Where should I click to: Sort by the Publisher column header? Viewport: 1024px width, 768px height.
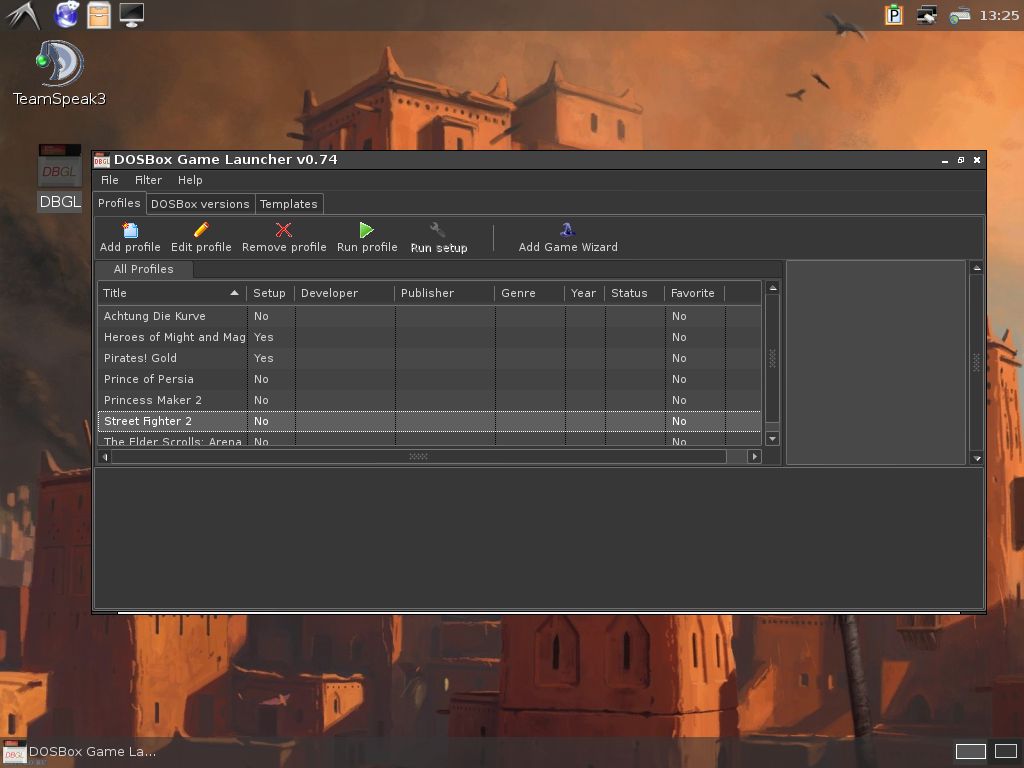[x=445, y=293]
